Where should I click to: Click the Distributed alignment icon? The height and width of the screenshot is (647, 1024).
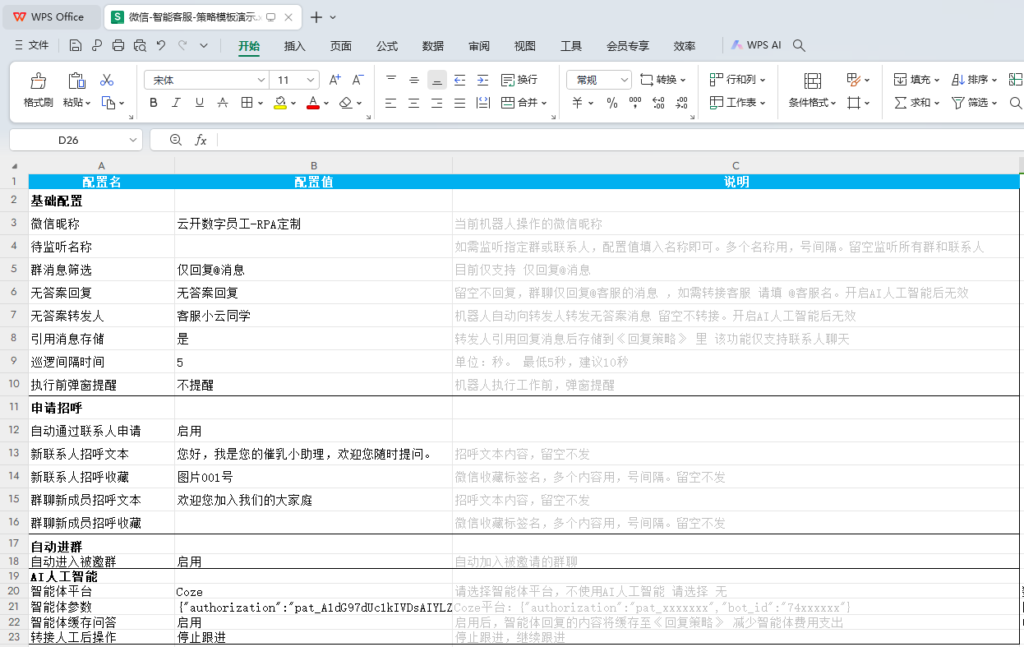click(x=483, y=103)
